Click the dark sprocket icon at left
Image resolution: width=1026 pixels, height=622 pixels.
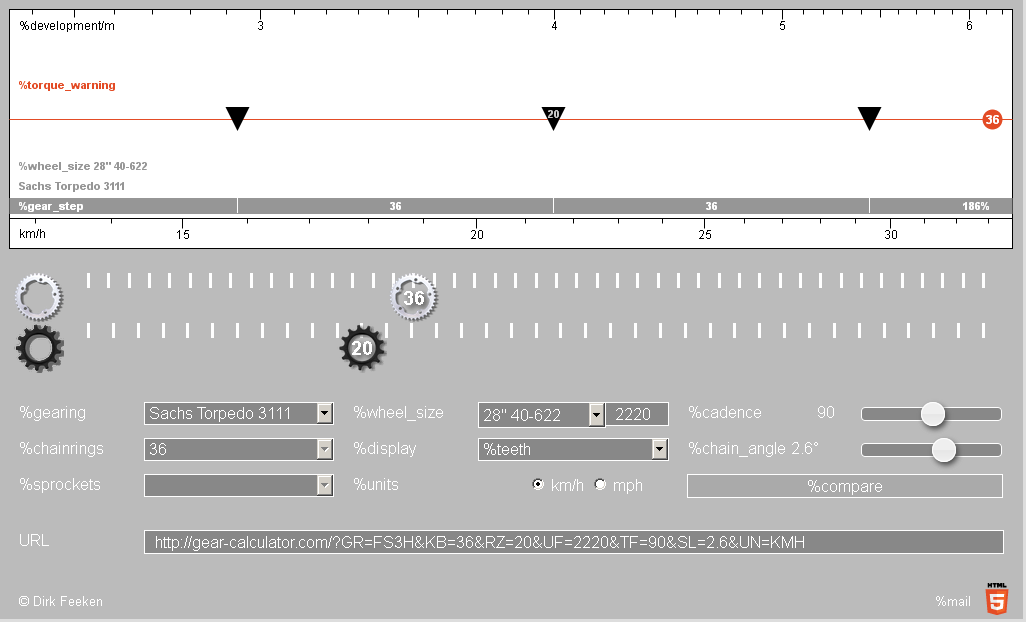(40, 348)
